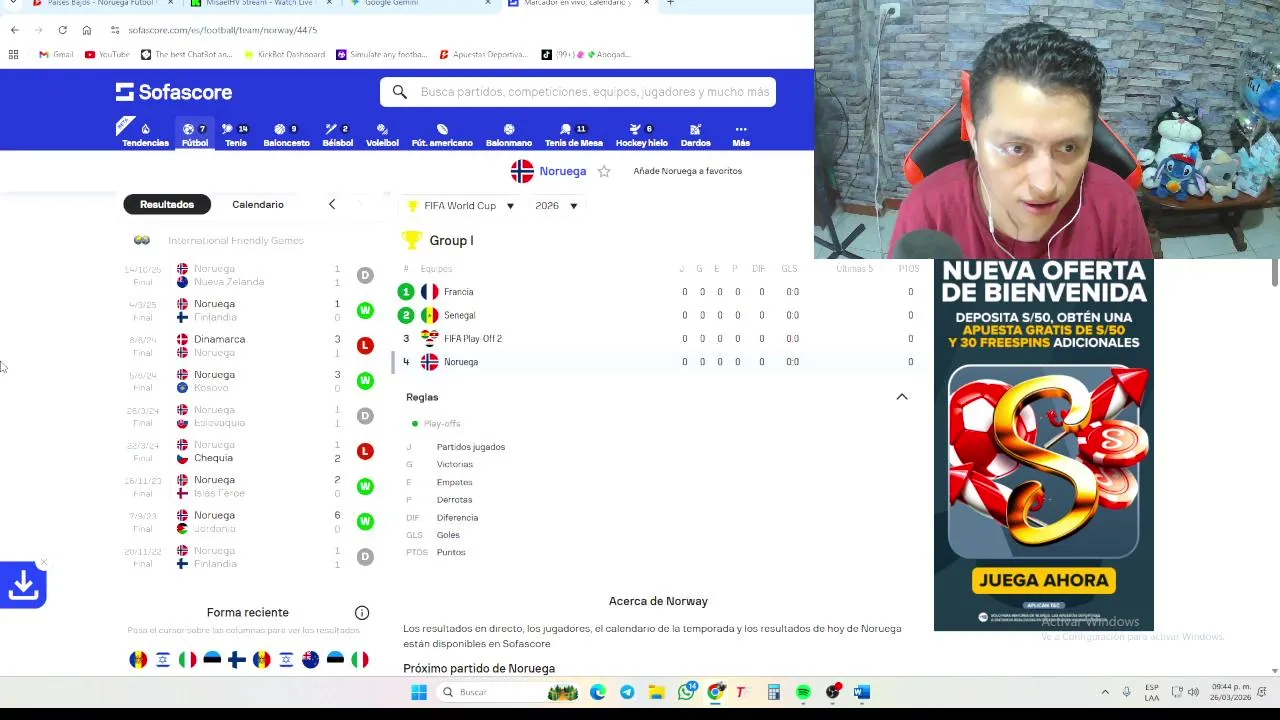Open the Más sports menu

pyautogui.click(x=741, y=135)
